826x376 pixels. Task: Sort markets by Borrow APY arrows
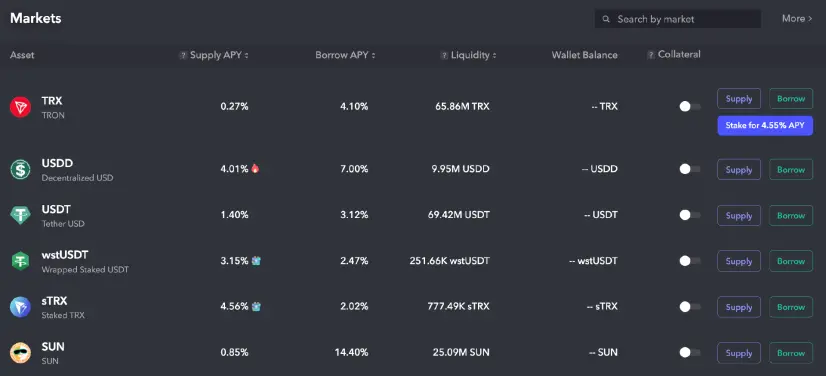point(373,55)
